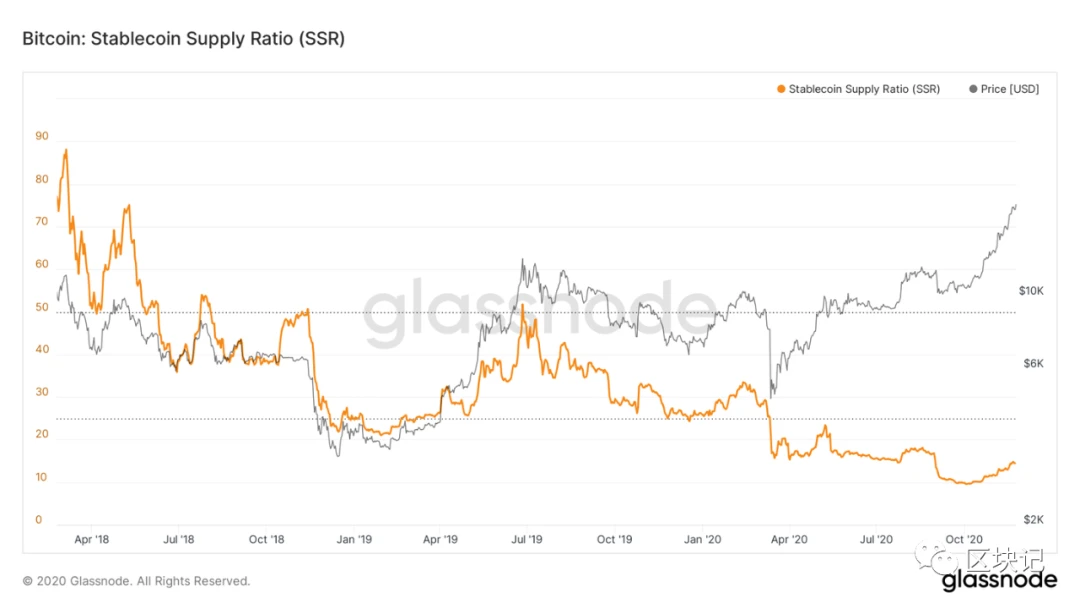Select the Jan '20 x-axis label
1080x608 pixels.
703,539
